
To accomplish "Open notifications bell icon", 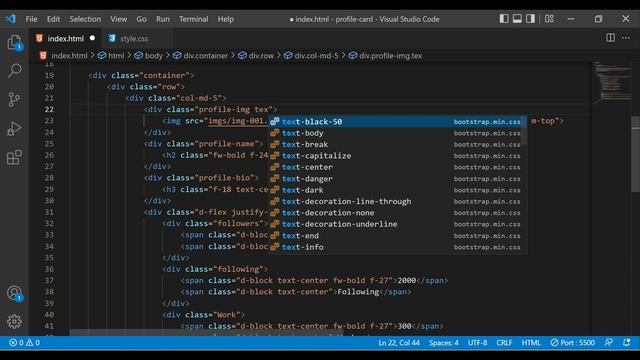I will 627,342.
